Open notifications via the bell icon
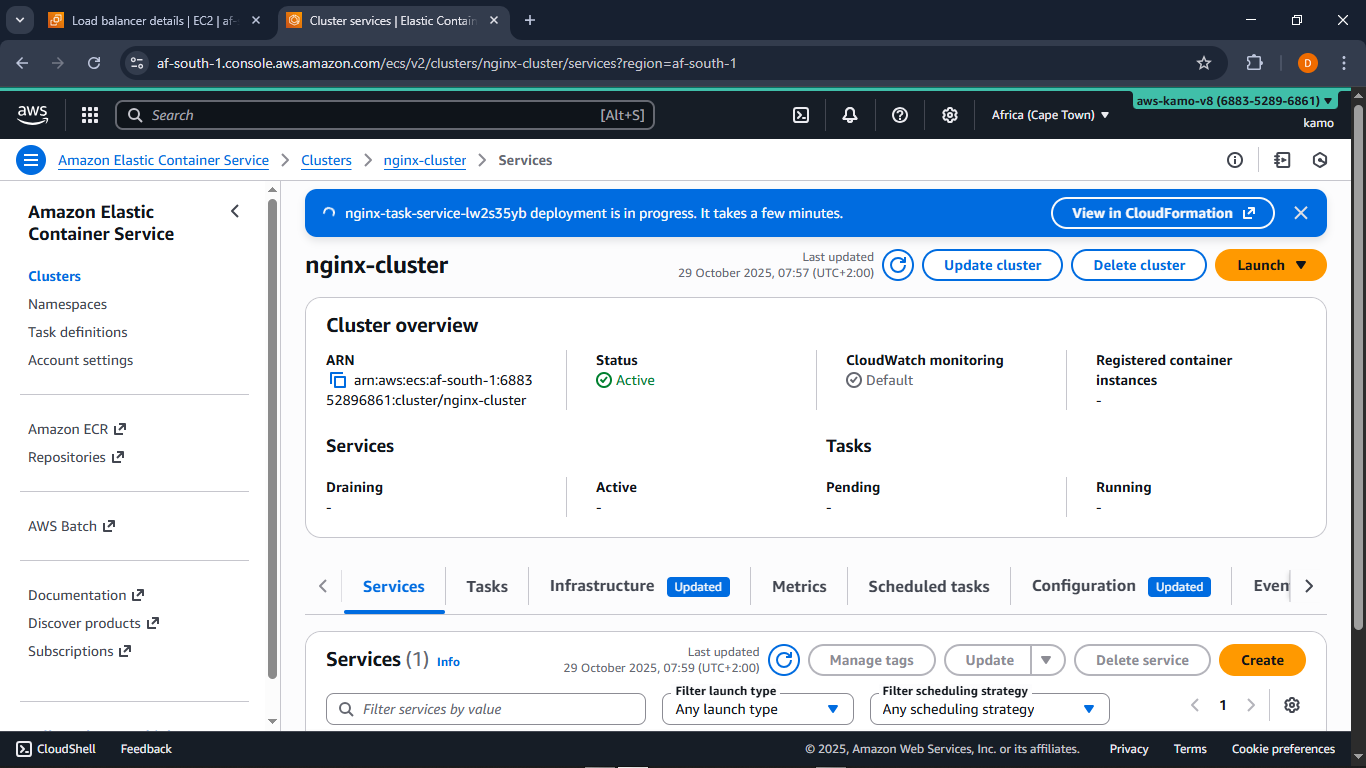 point(849,115)
